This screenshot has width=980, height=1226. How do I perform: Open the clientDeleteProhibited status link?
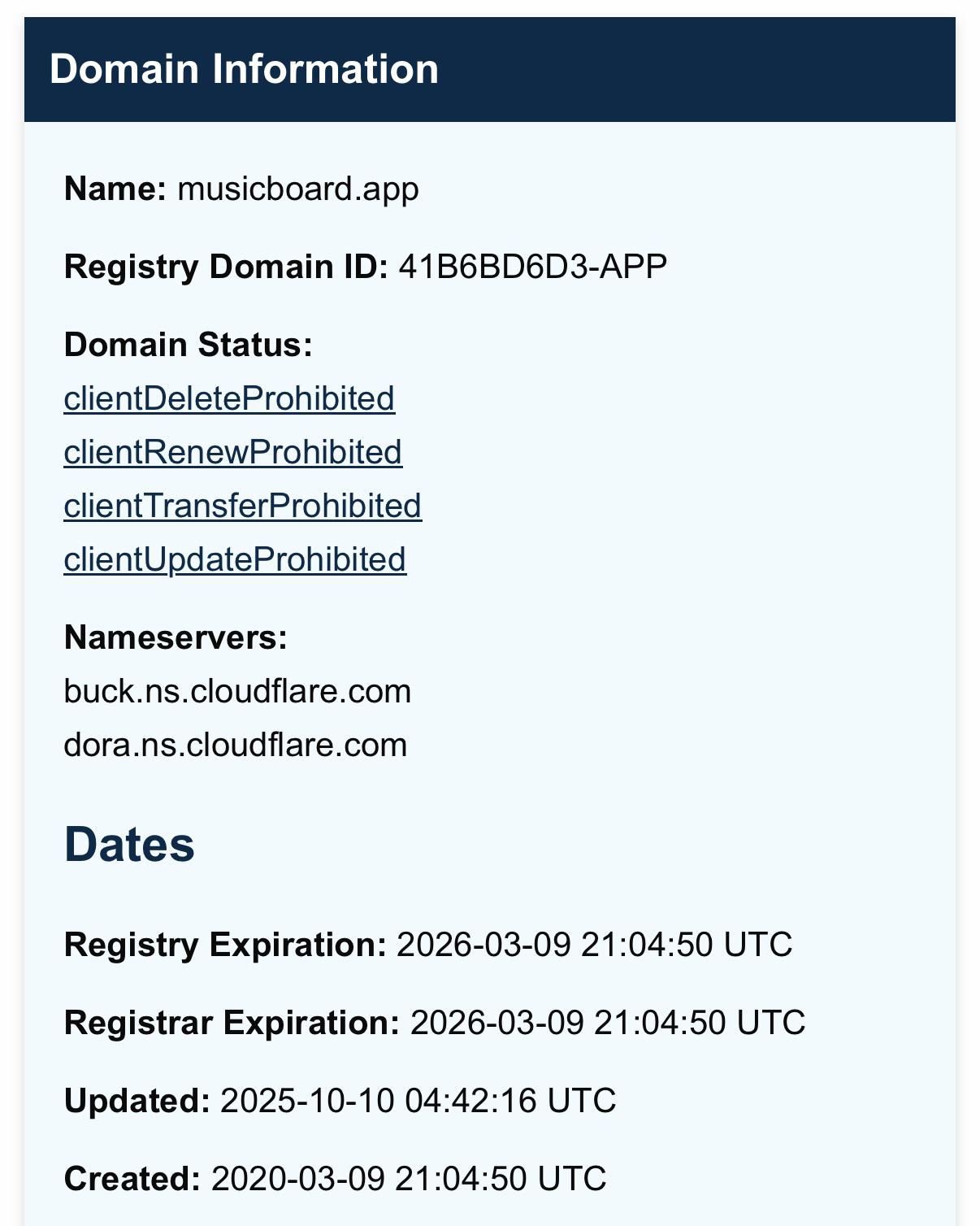click(x=229, y=398)
